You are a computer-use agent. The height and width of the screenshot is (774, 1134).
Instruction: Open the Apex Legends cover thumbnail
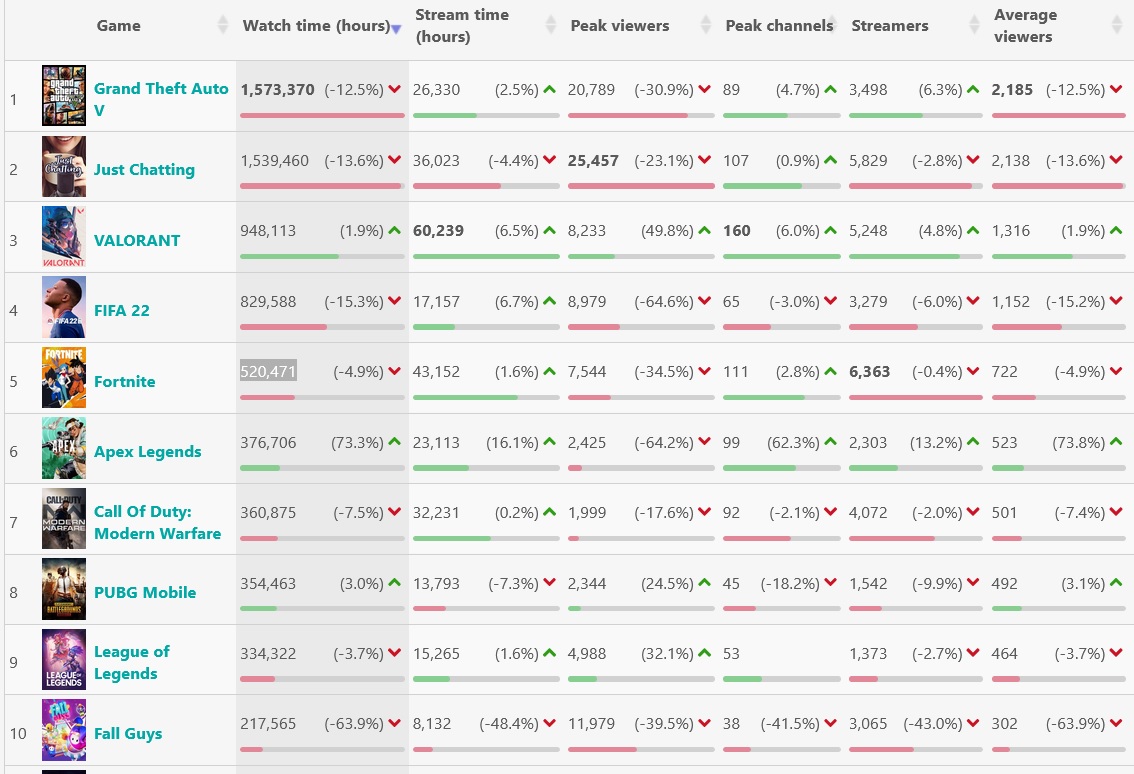pyautogui.click(x=64, y=448)
